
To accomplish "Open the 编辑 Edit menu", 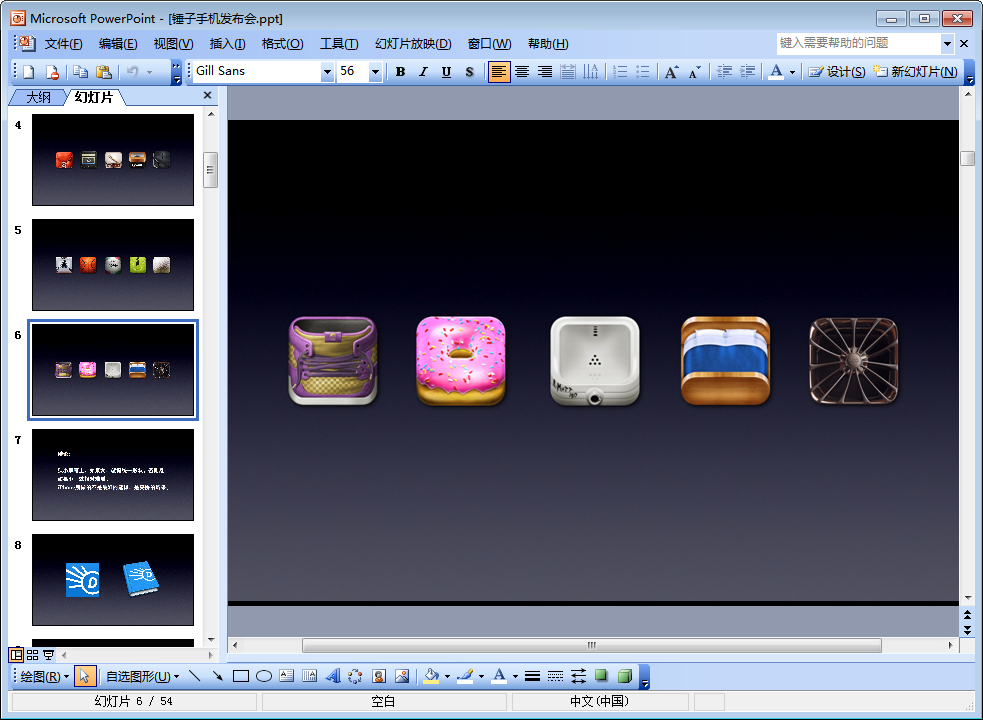I will click(118, 44).
